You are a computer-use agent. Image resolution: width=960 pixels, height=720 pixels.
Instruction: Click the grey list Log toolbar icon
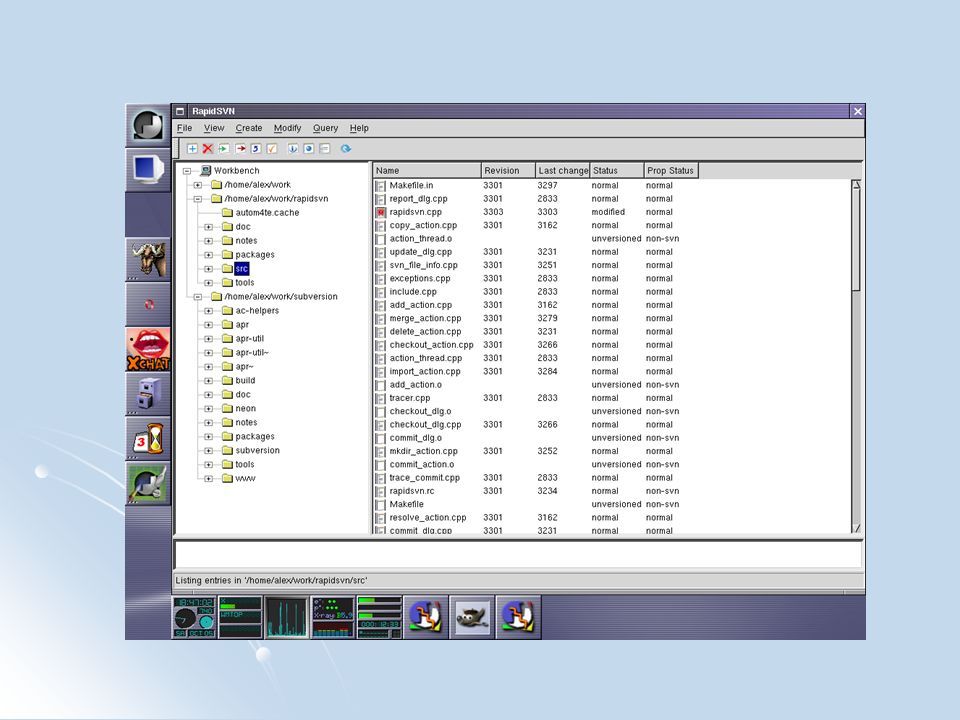(324, 149)
